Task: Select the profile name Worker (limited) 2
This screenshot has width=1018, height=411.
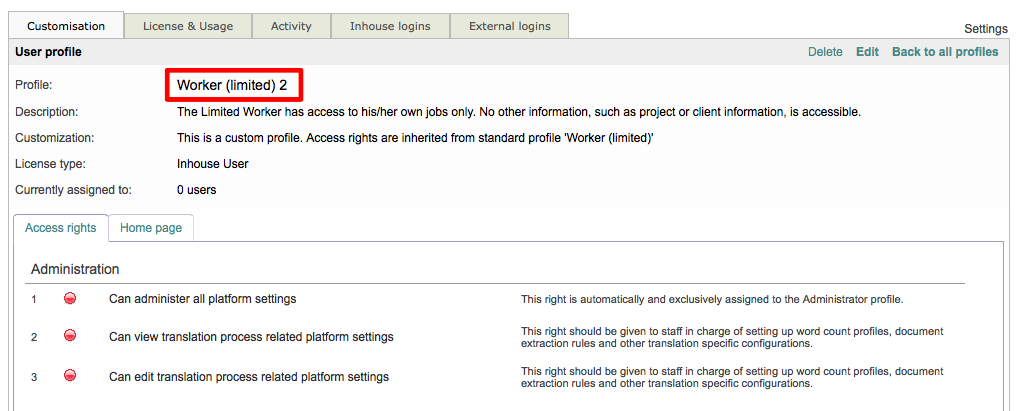Action: [232, 86]
